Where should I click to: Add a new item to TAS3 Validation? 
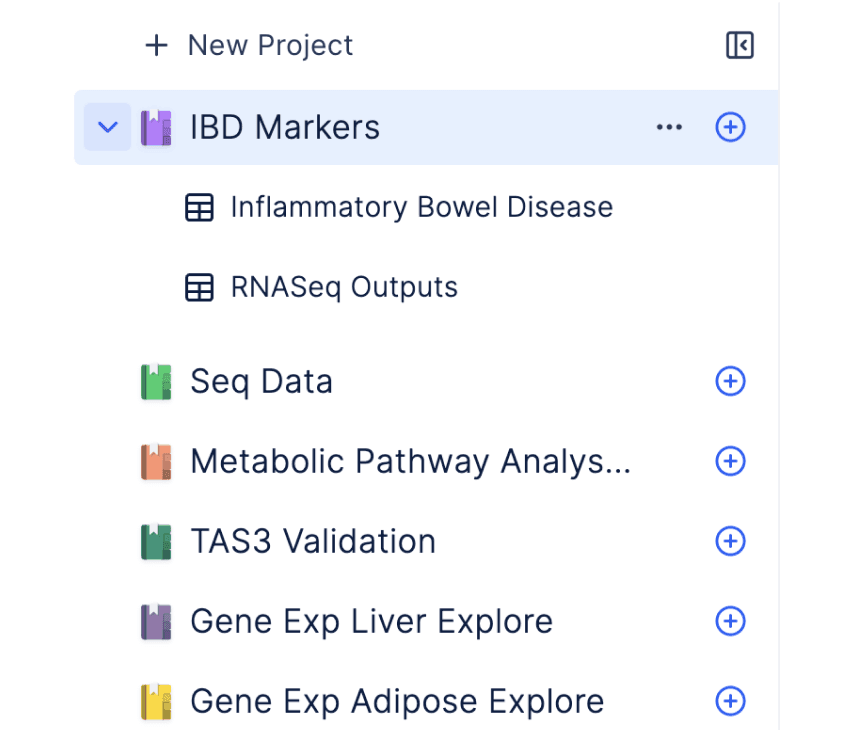(730, 541)
